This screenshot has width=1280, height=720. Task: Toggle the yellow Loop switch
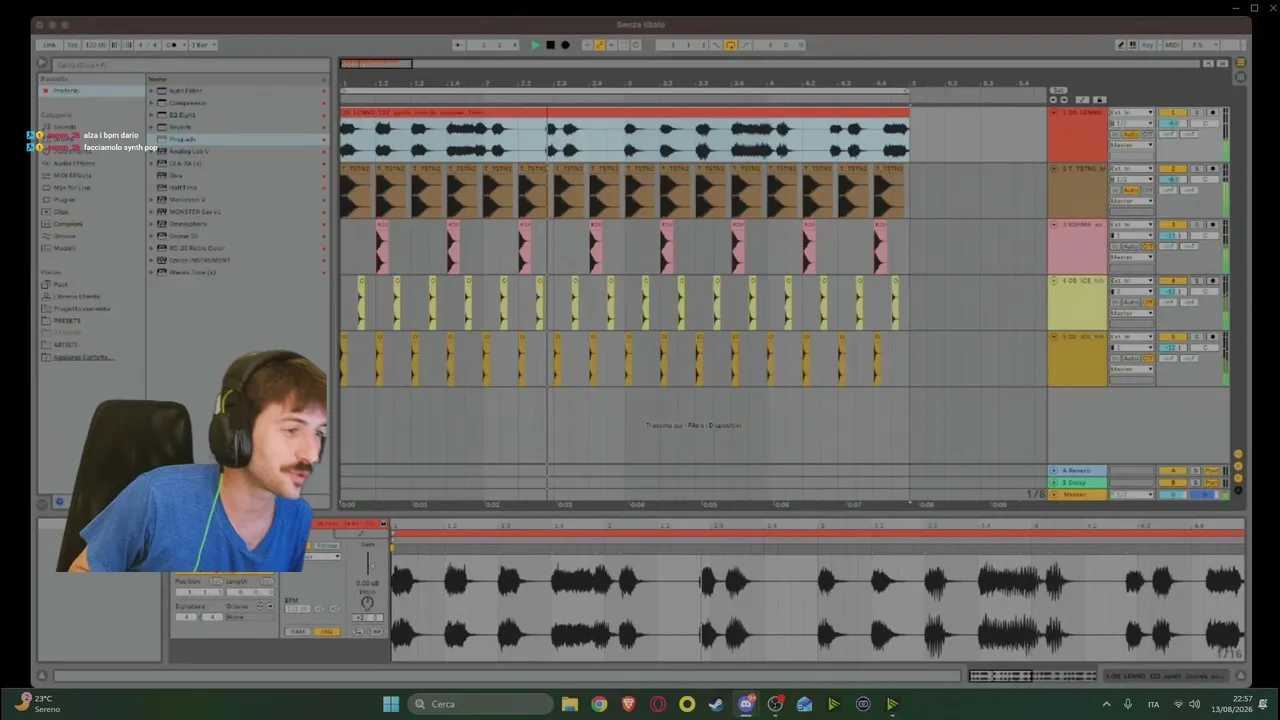tap(730, 45)
